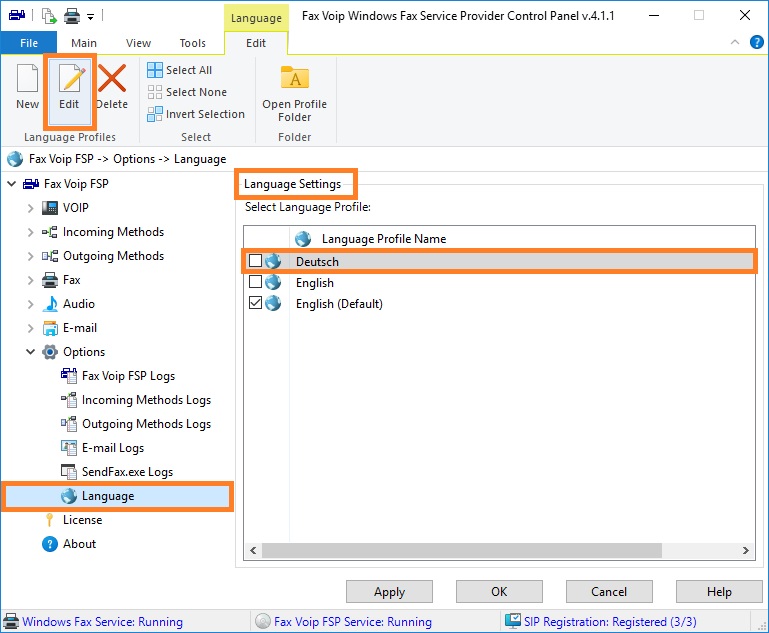The image size is (769, 633).
Task: Switch to the Edit ribbon tab
Action: (x=256, y=43)
